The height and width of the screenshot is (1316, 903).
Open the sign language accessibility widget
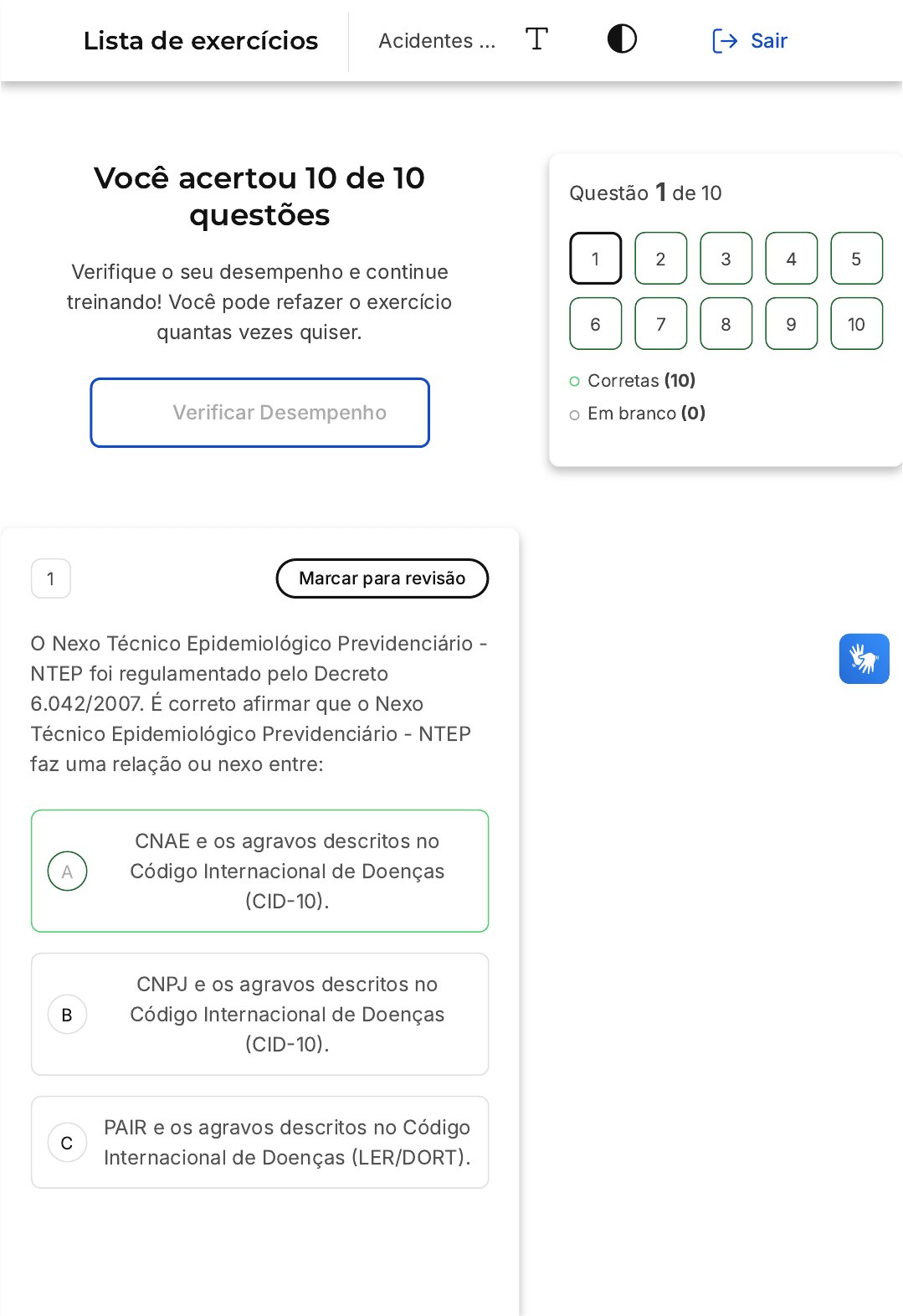[864, 659]
